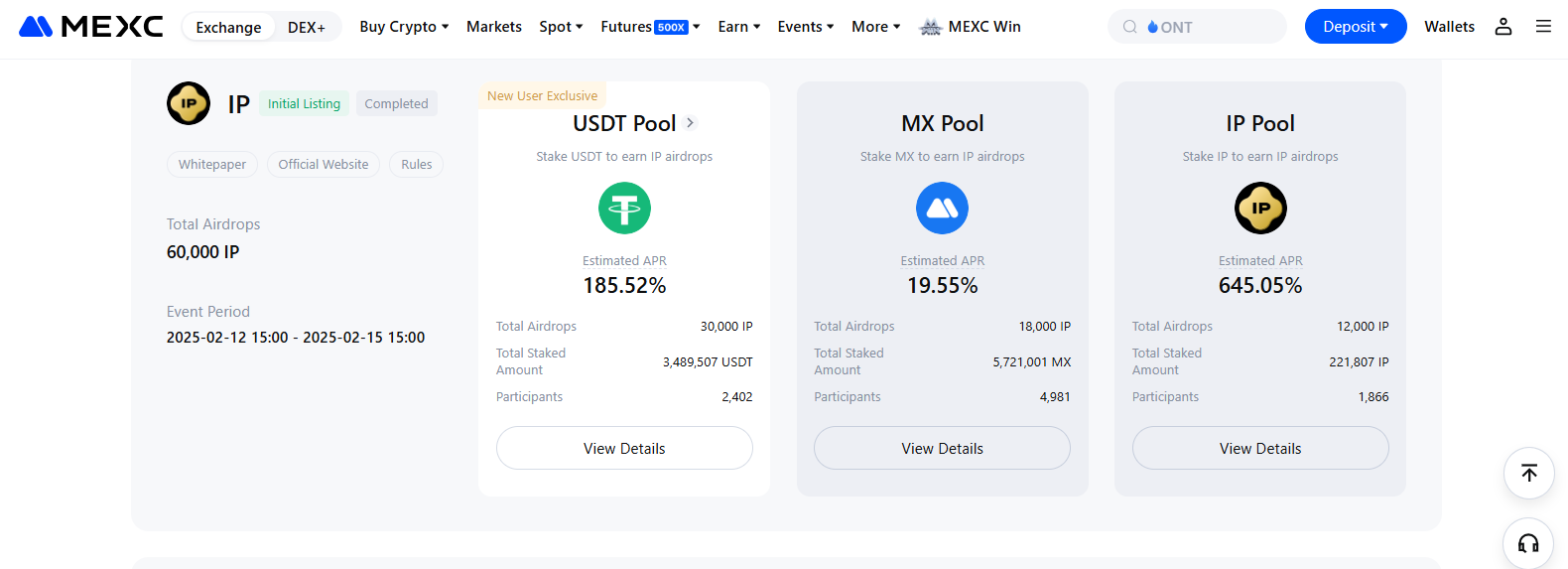Viewport: 1568px width, 569px height.
Task: Click the Completed status tag
Action: (x=396, y=103)
